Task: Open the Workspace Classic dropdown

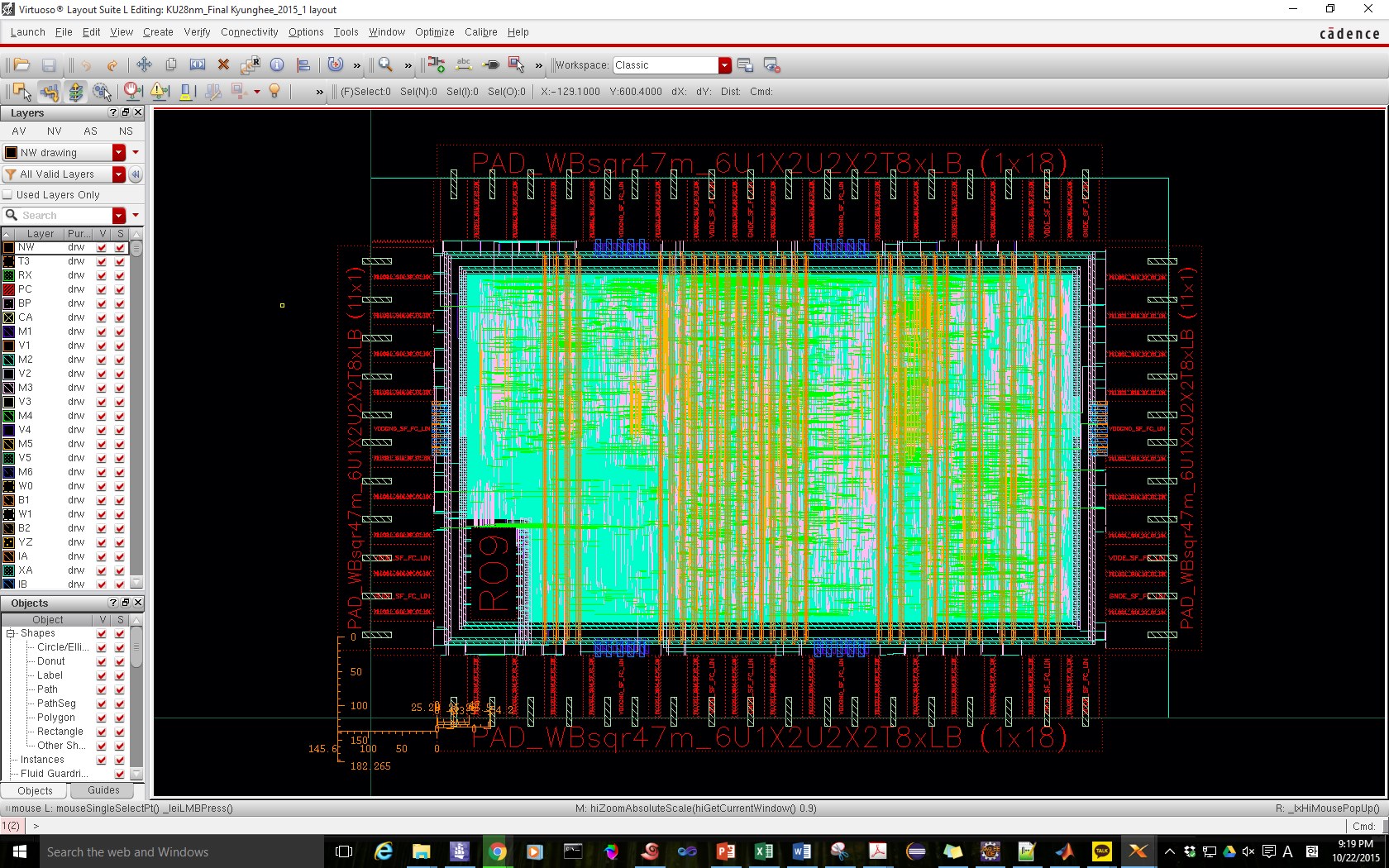Action: pos(724,65)
